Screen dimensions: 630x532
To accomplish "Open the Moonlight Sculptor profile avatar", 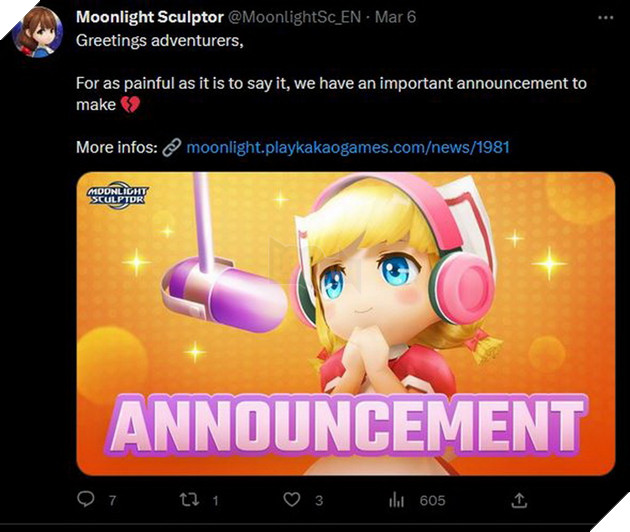I will tap(38, 31).
